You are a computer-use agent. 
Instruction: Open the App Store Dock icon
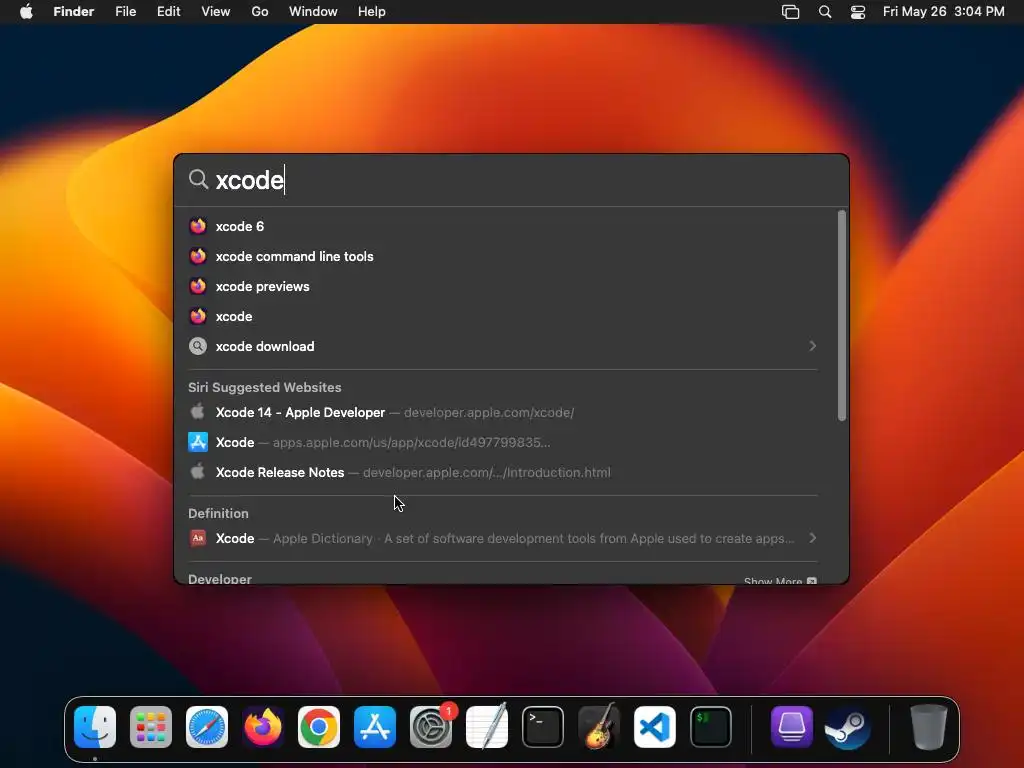375,727
